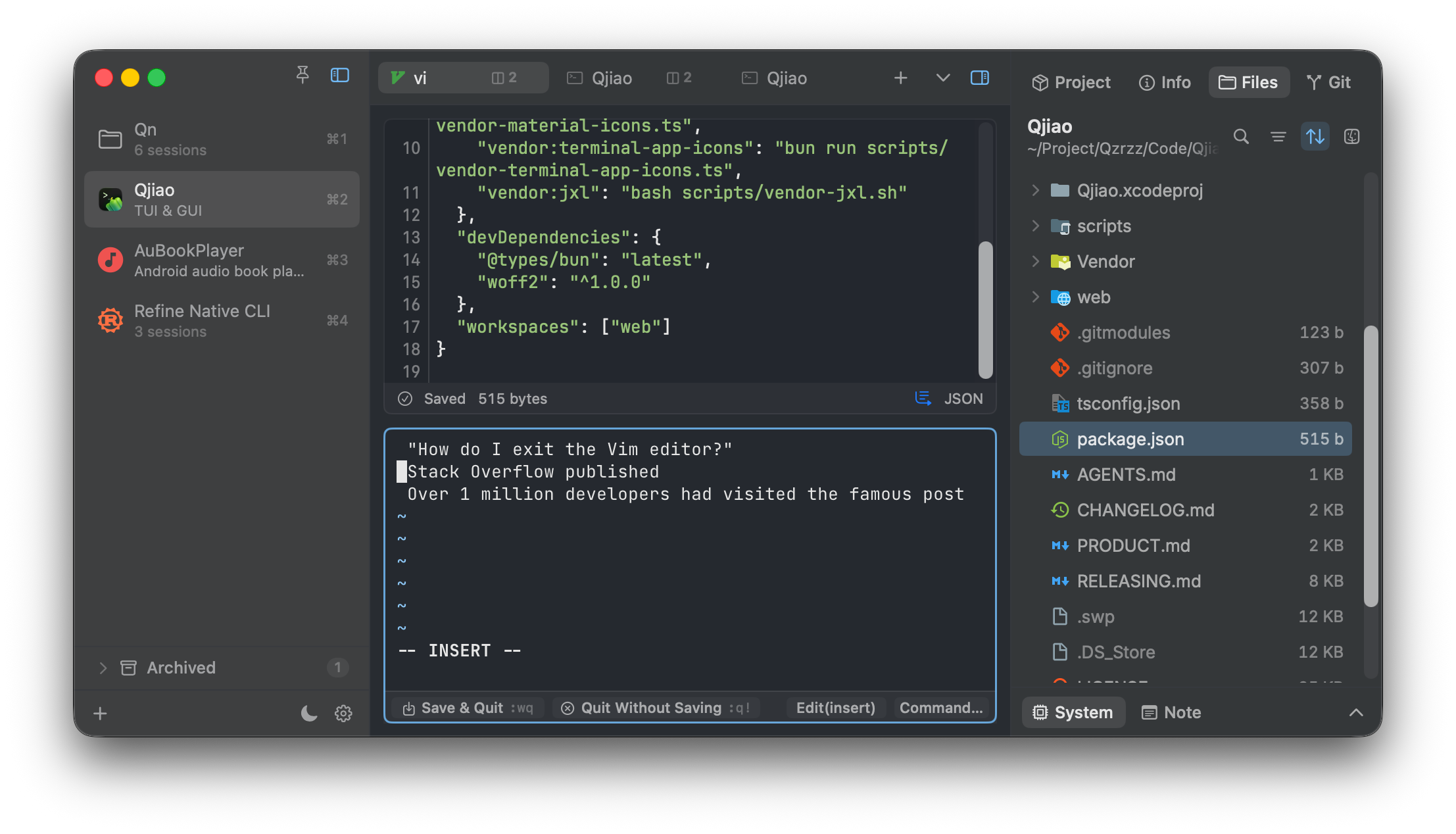Screen dimensions: 1456x834
Task: Select the Files tab in the inspector
Action: [1248, 82]
